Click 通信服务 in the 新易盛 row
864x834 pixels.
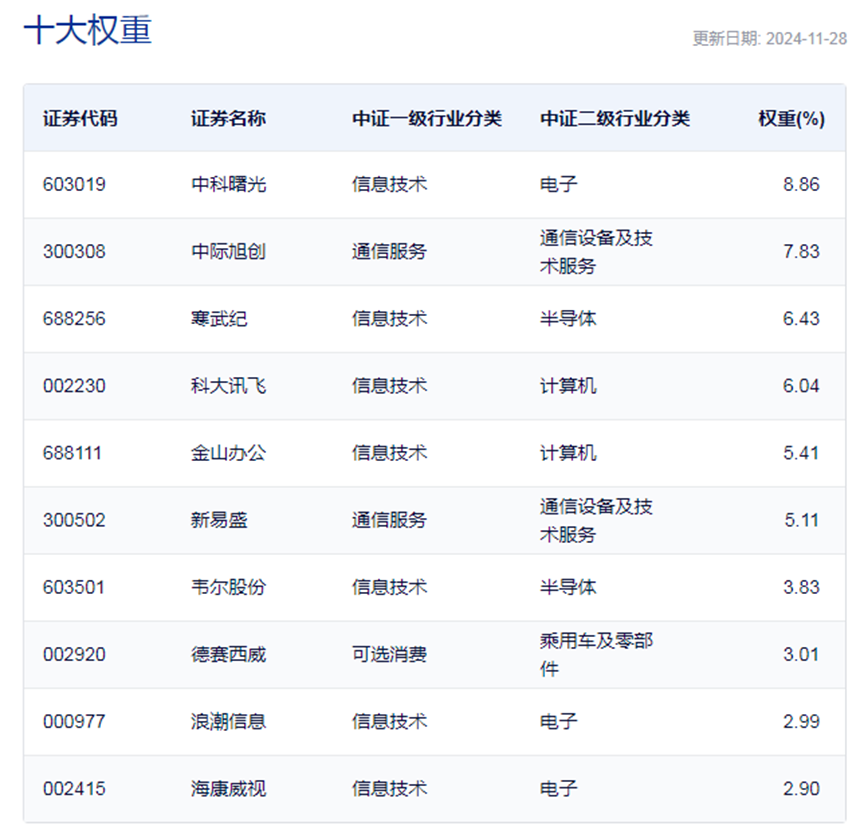pyautogui.click(x=390, y=520)
